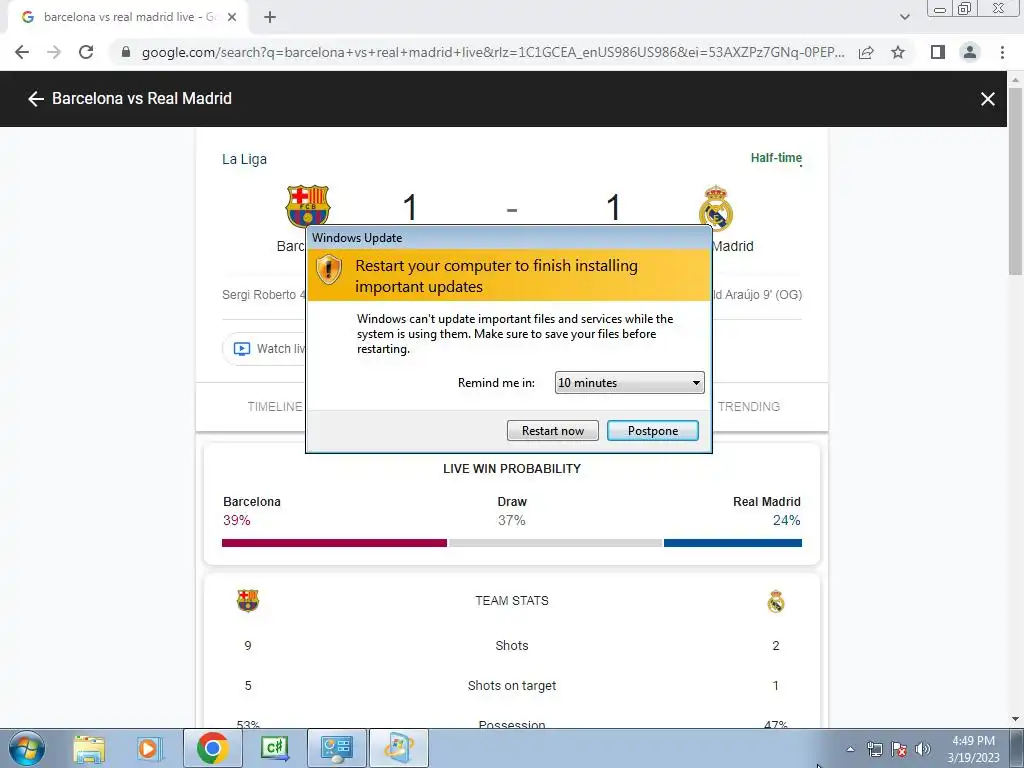
Task: Click the LIVE WIN PROBABILITY heading
Action: coord(511,469)
